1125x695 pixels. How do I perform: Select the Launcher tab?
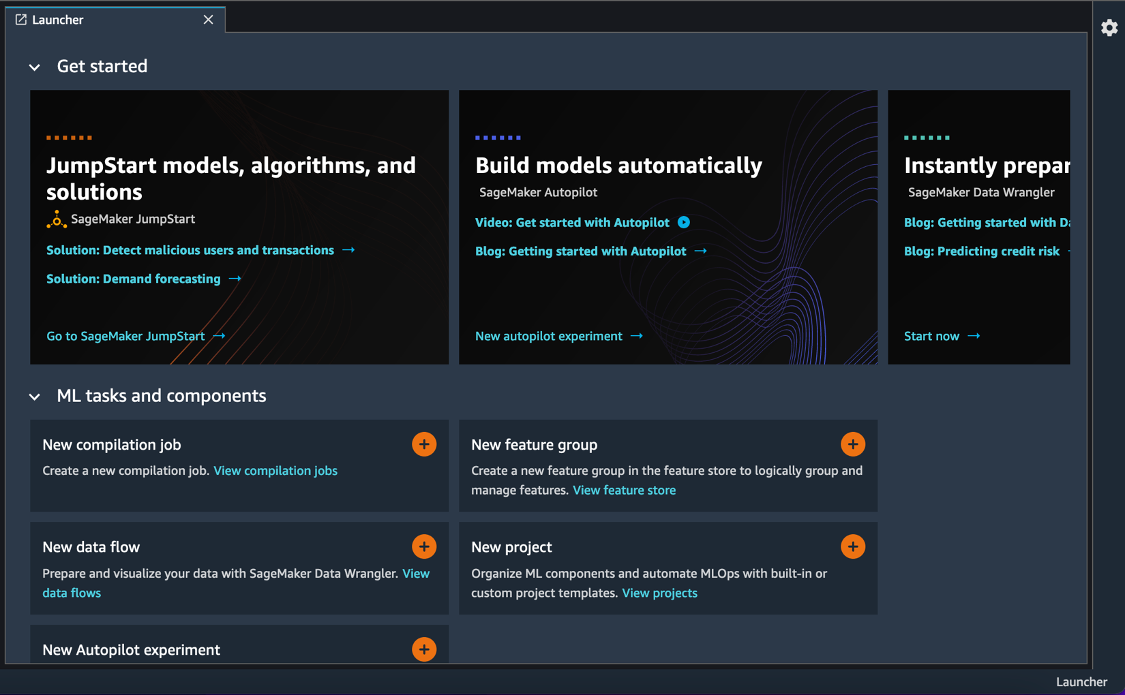click(x=115, y=20)
